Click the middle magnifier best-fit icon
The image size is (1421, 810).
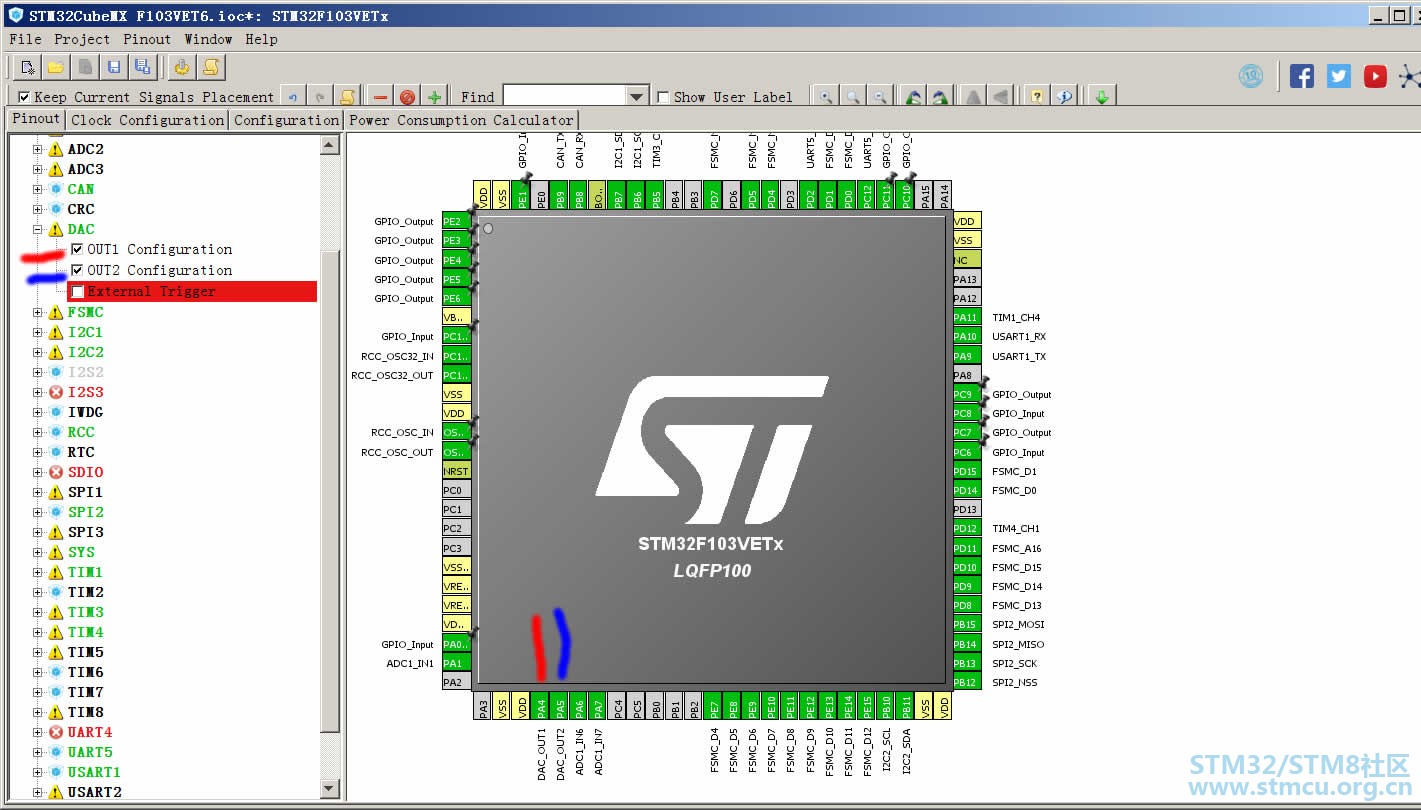pos(853,97)
